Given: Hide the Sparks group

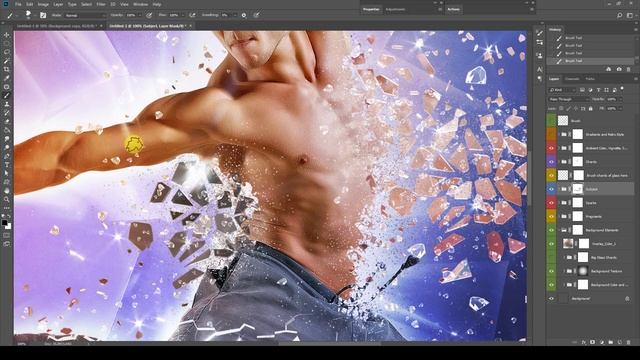Looking at the screenshot, I should (551, 202).
